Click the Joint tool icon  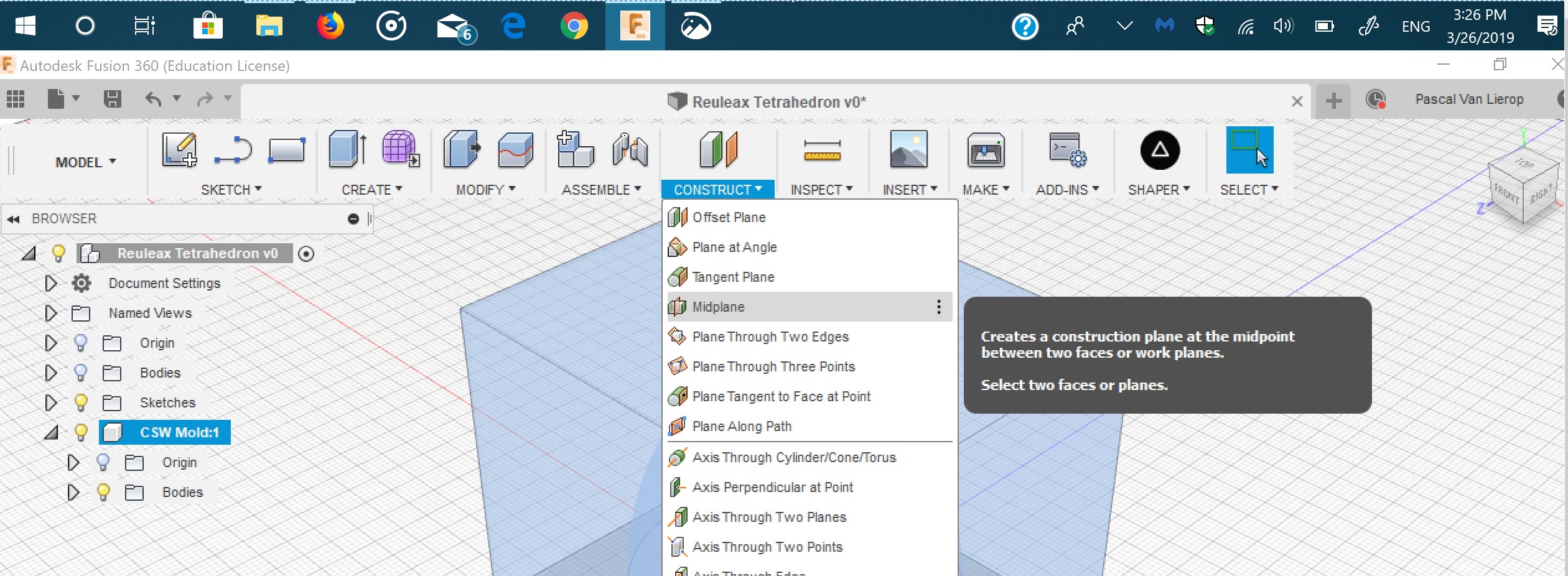coord(630,150)
